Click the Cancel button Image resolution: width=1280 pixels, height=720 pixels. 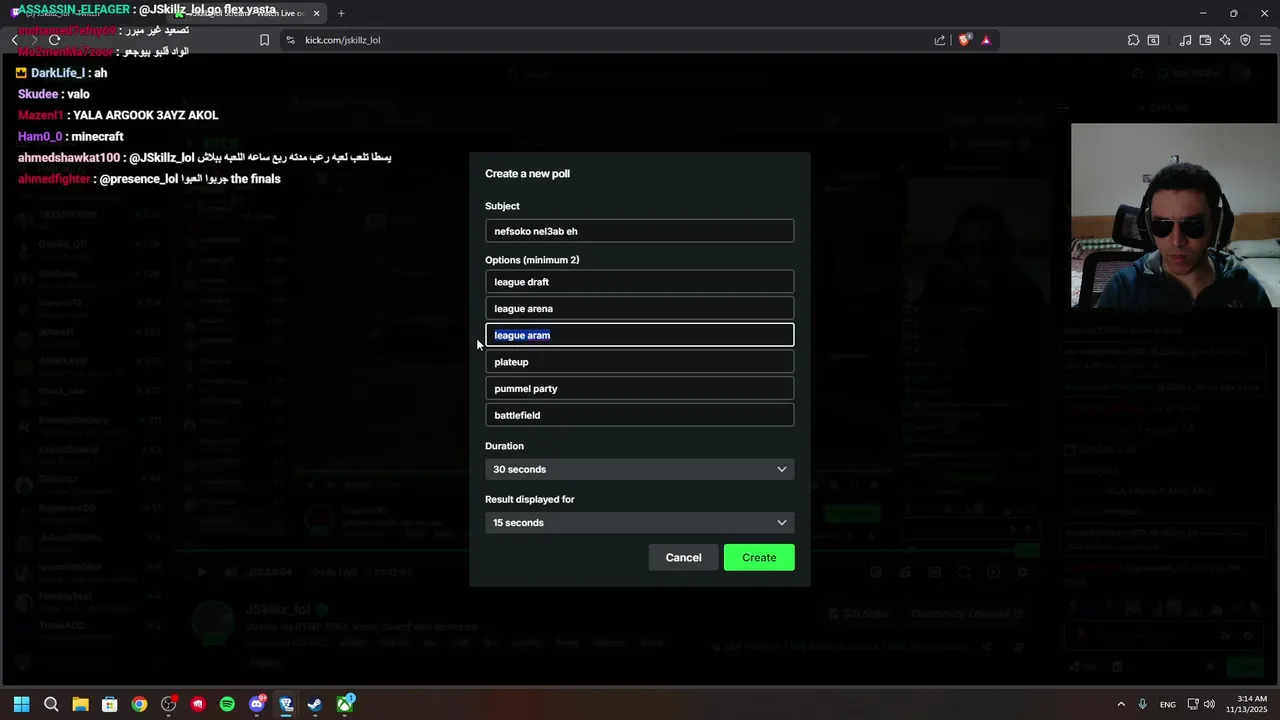(684, 557)
